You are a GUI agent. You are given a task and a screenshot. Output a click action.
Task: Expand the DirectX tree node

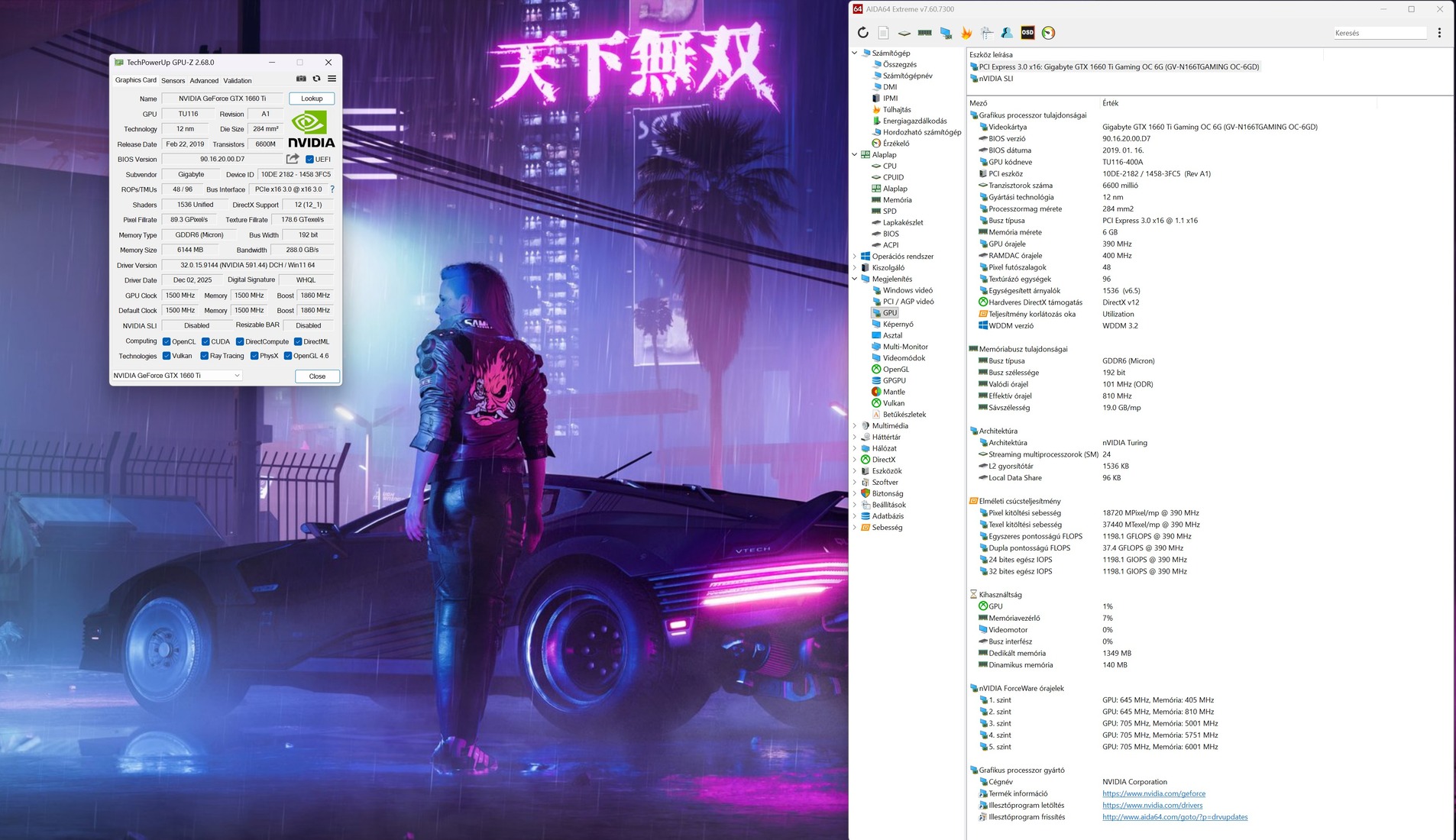[x=855, y=460]
